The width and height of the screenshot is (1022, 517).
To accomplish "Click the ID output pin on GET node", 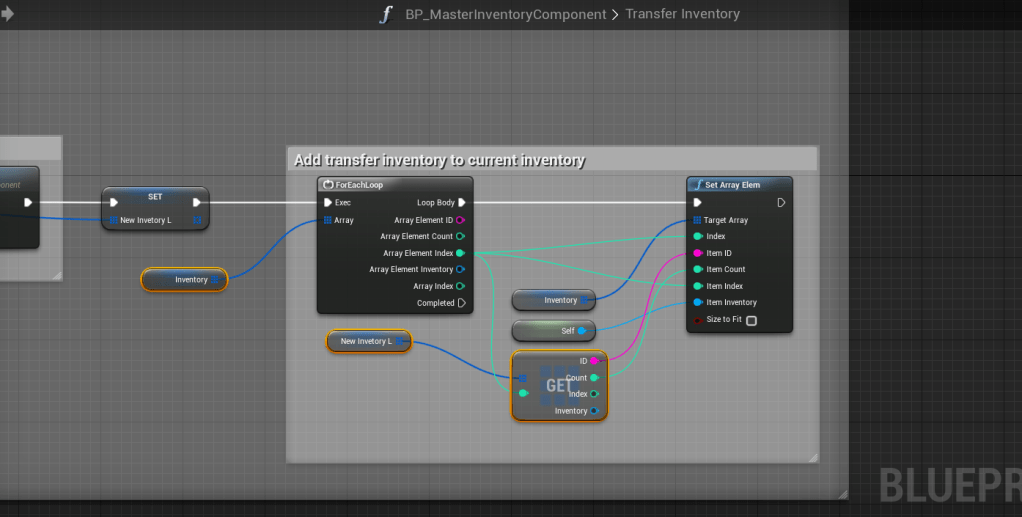I will pyautogui.click(x=594, y=361).
